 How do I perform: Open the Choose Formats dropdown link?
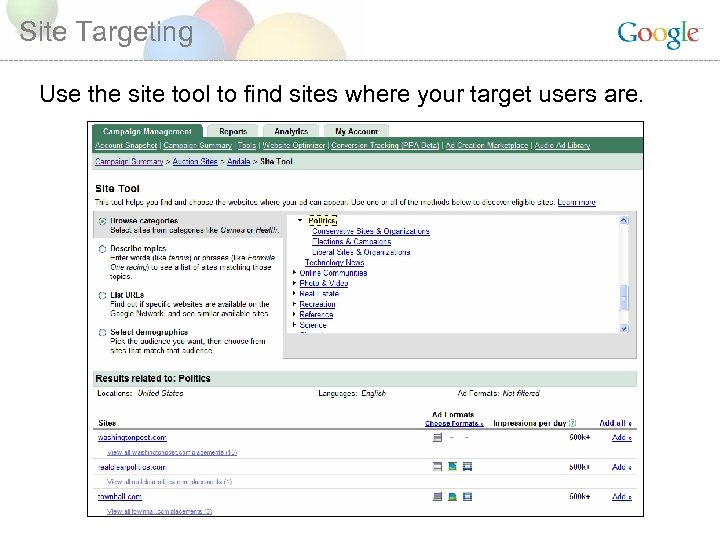pyautogui.click(x=454, y=423)
